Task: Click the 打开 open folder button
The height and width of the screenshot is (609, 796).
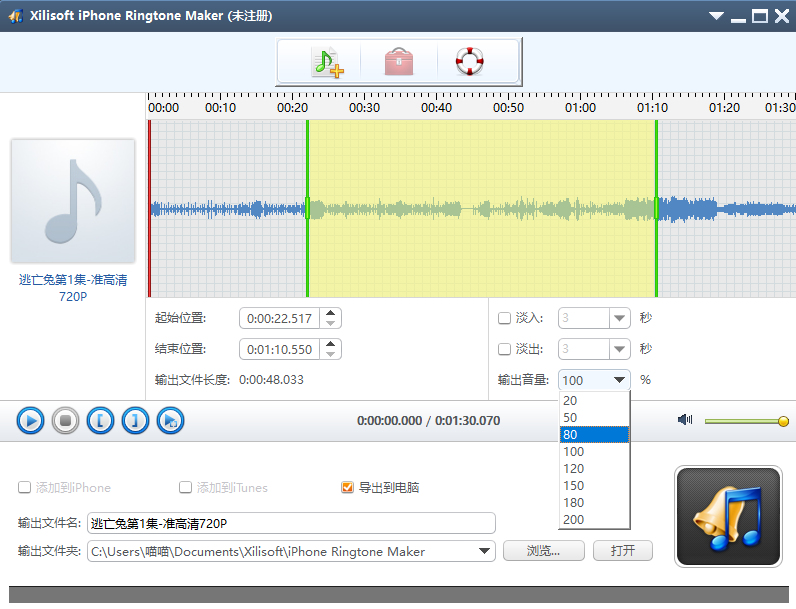Action: pyautogui.click(x=622, y=551)
